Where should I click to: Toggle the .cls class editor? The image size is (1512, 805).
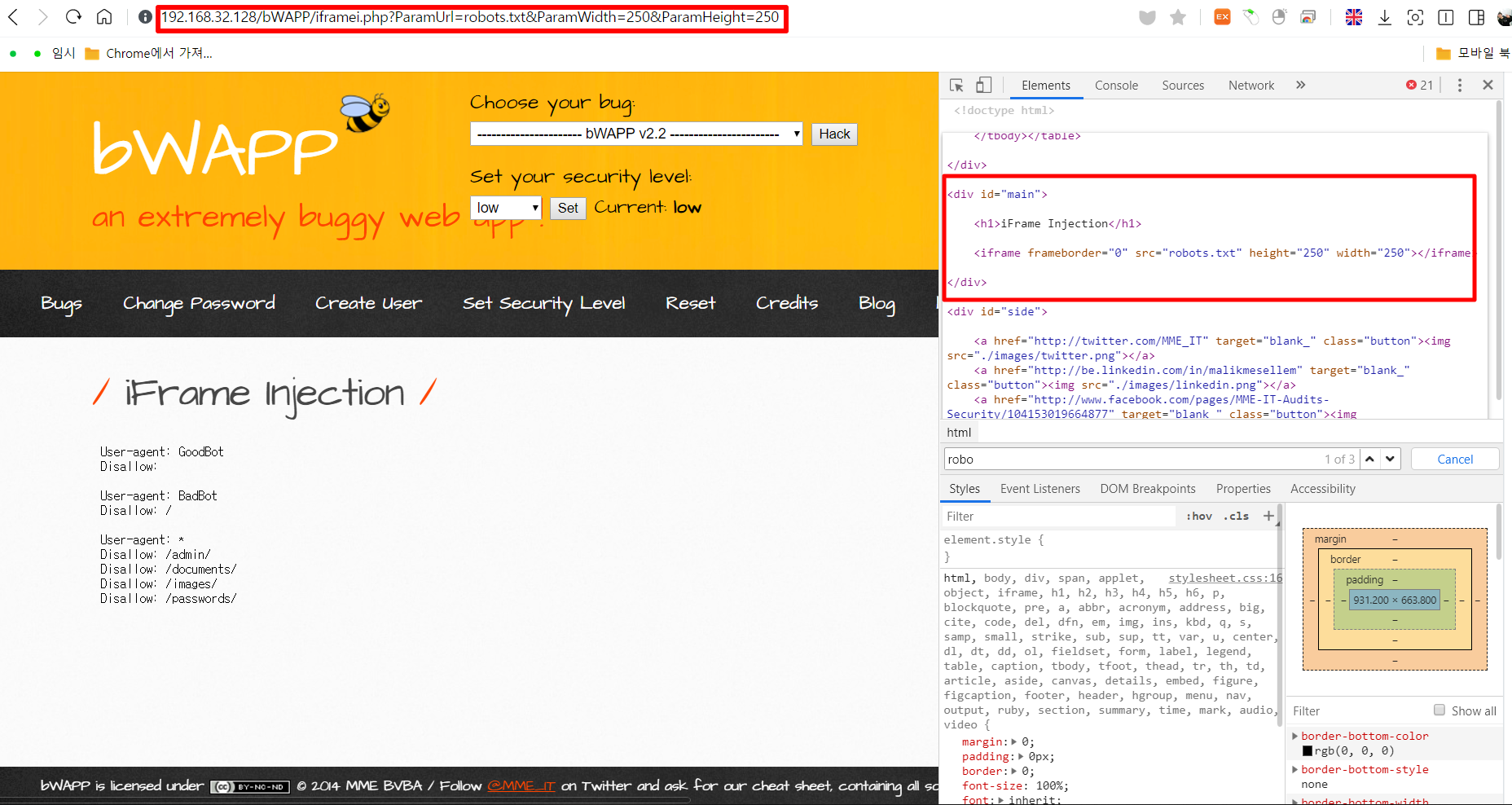click(x=1236, y=516)
